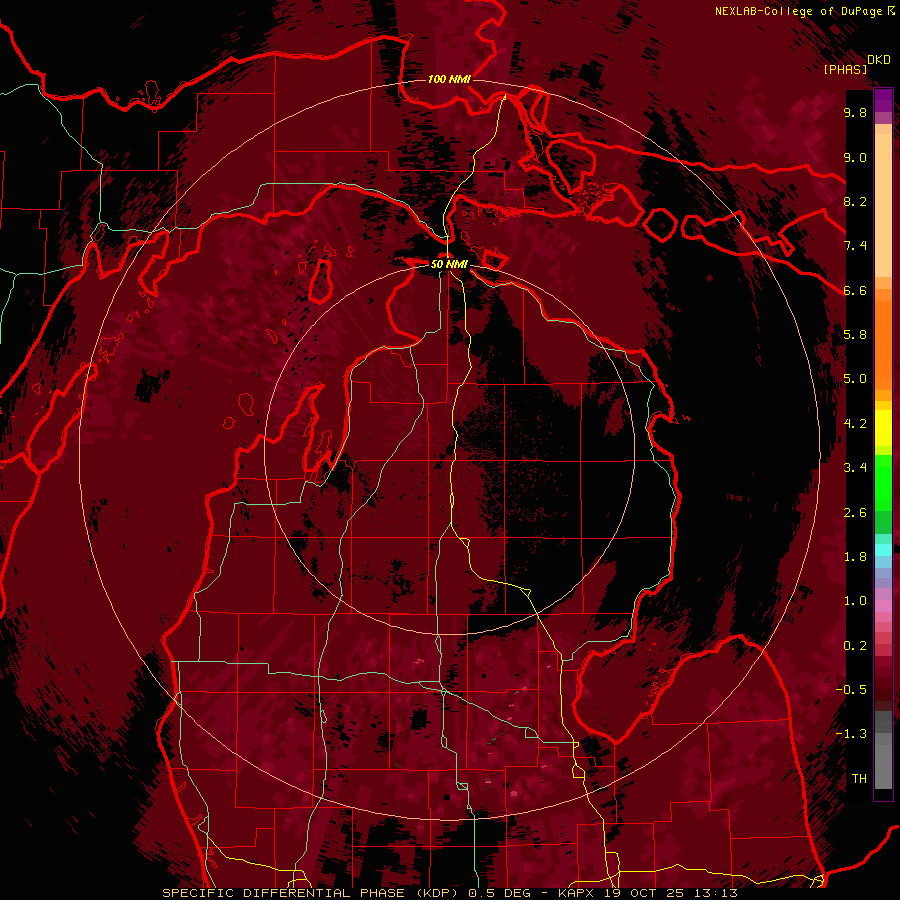Click the -0.5 legend value
Viewport: 900px width, 900px height.
pyautogui.click(x=851, y=690)
